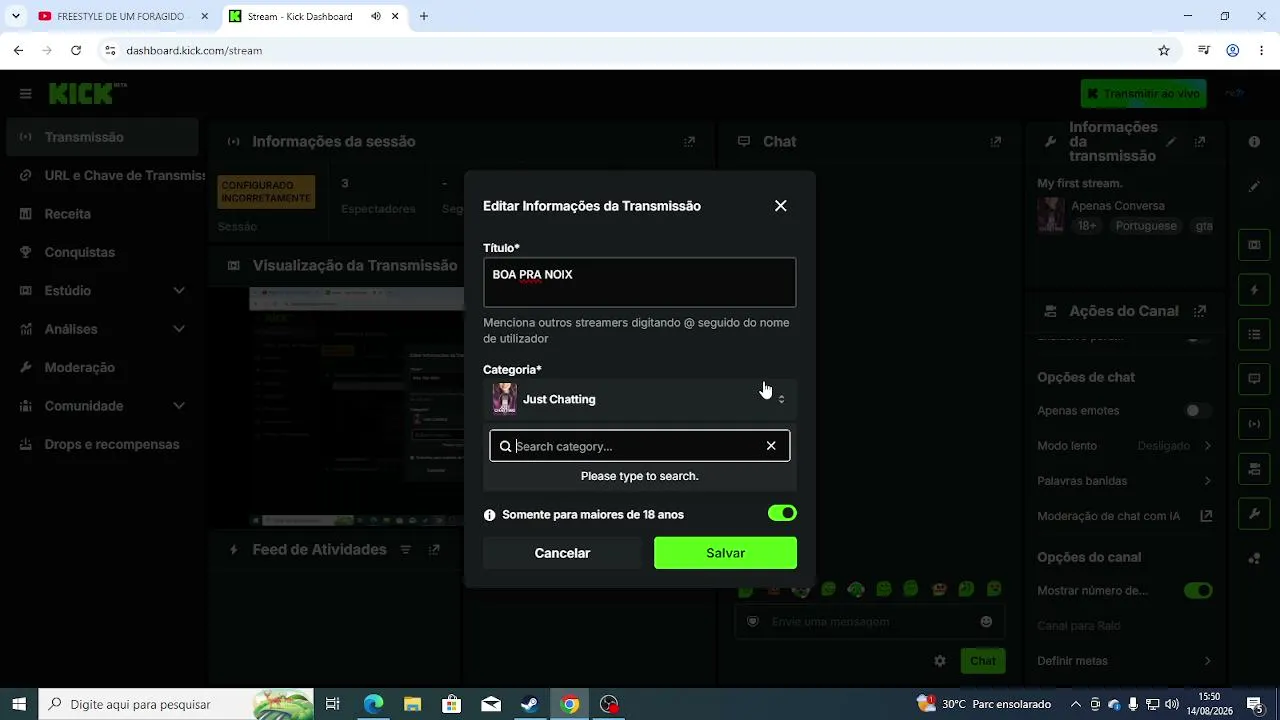
Task: Filter the Feed de Atividades
Action: coord(406,550)
